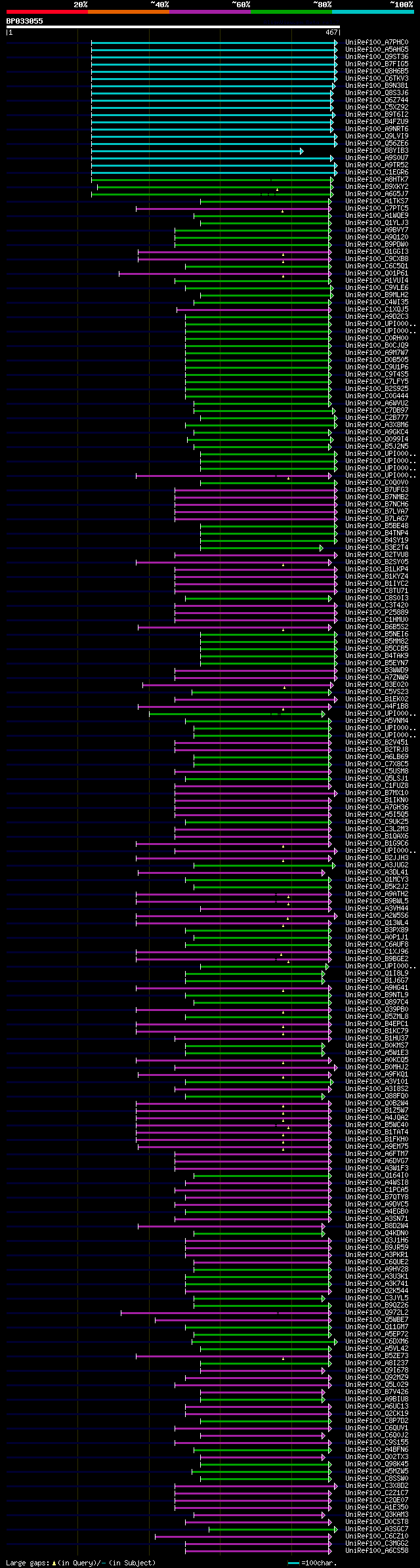This screenshot has width=420, height=1568.
Task: Select hit UniRef100_A9D2C3
Action: tap(377, 317)
